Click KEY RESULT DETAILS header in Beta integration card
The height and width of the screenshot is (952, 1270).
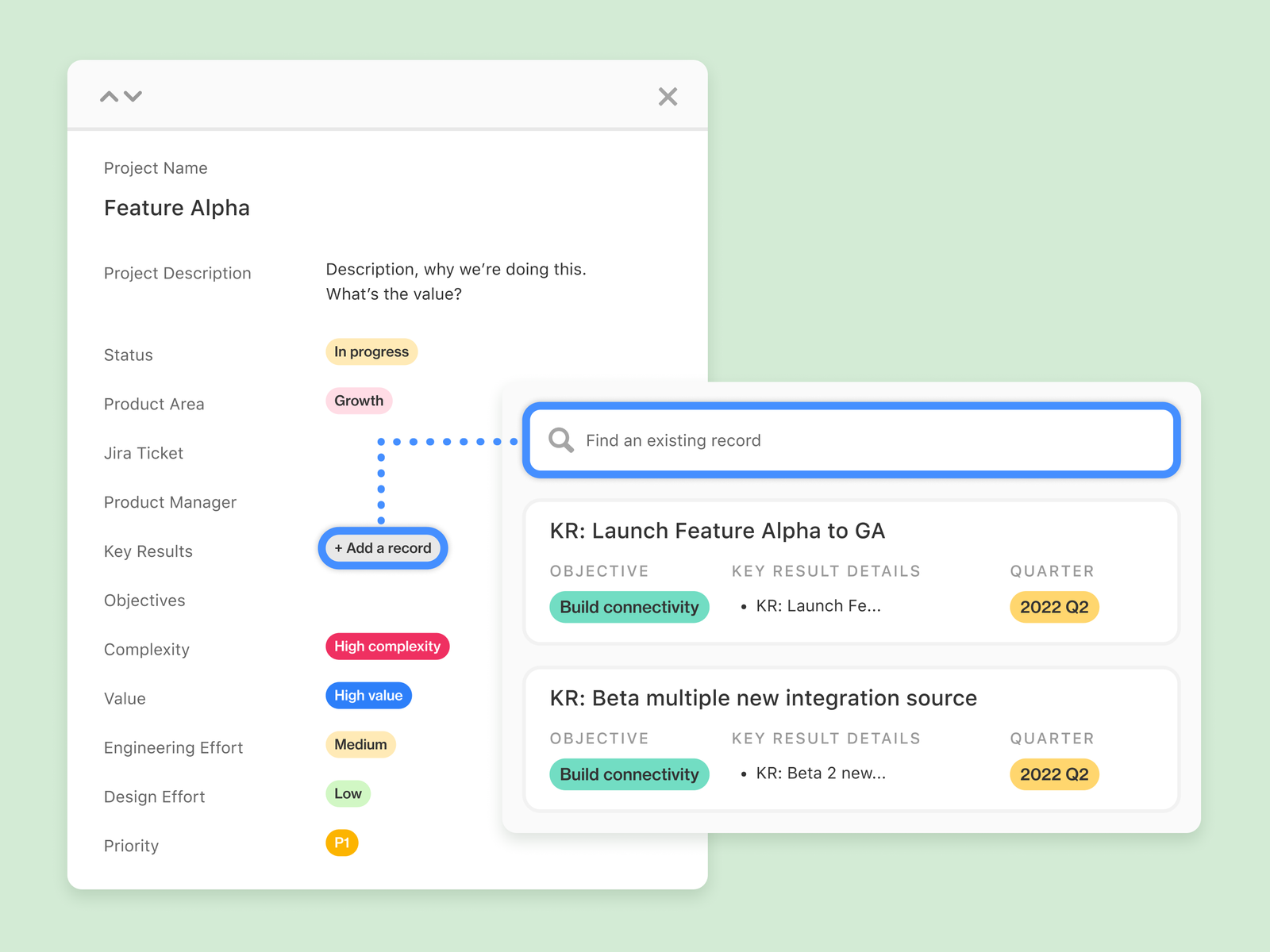(826, 739)
